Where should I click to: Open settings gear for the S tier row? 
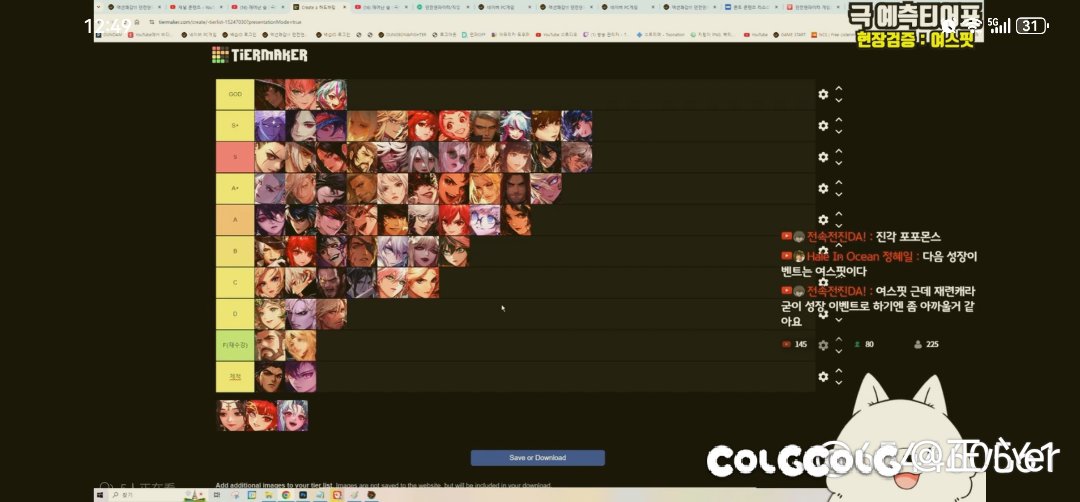[x=823, y=157]
